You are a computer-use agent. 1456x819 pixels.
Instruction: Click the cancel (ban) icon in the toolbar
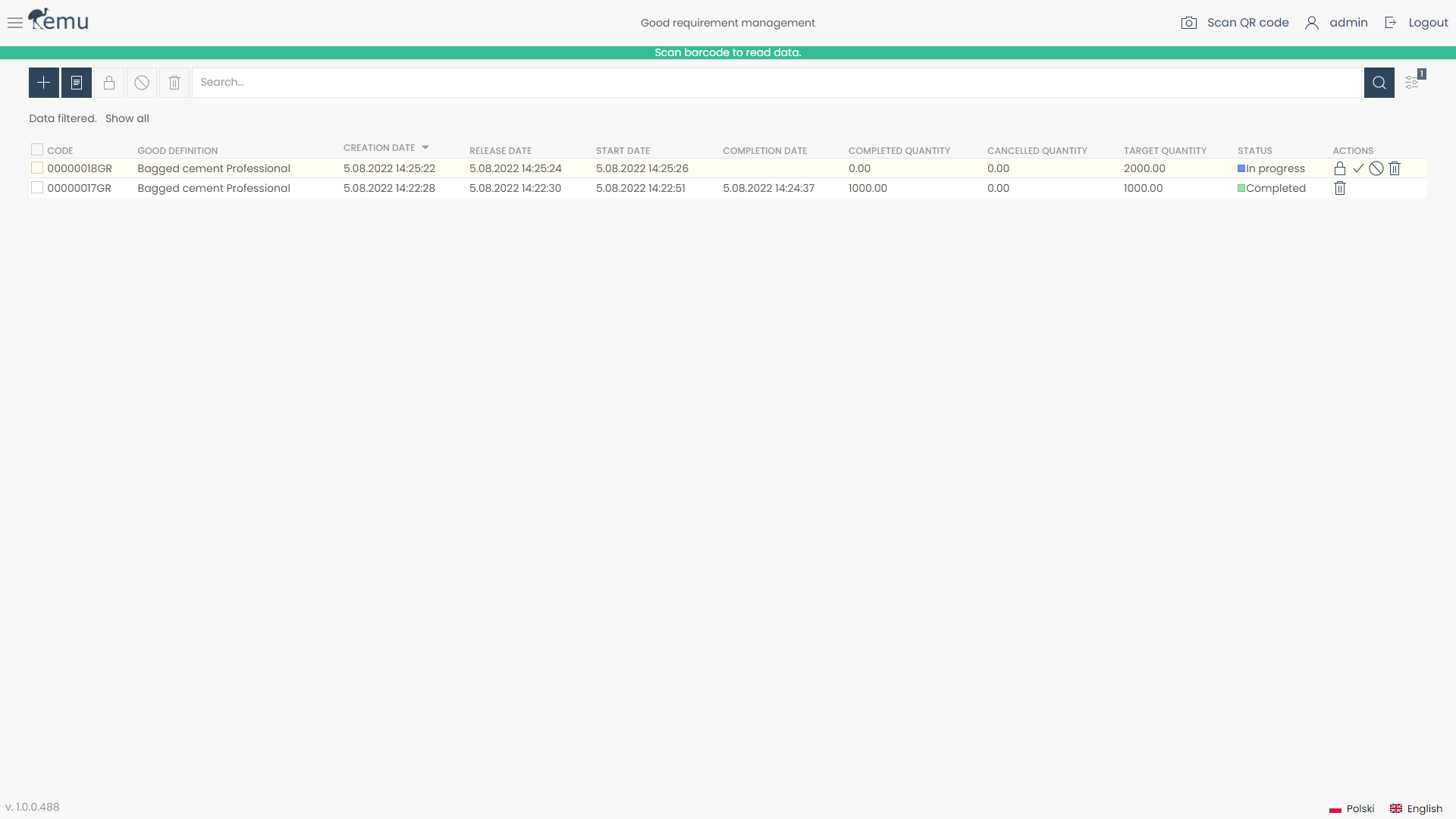141,82
